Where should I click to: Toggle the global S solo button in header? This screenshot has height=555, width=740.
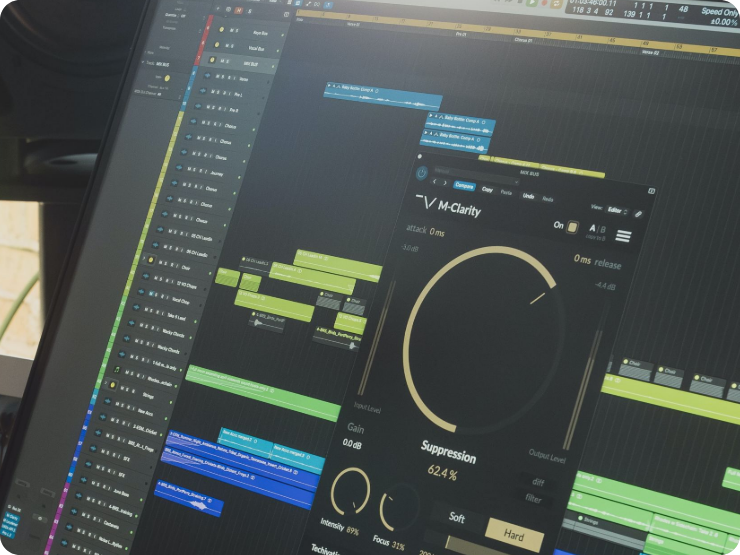pyautogui.click(x=250, y=11)
